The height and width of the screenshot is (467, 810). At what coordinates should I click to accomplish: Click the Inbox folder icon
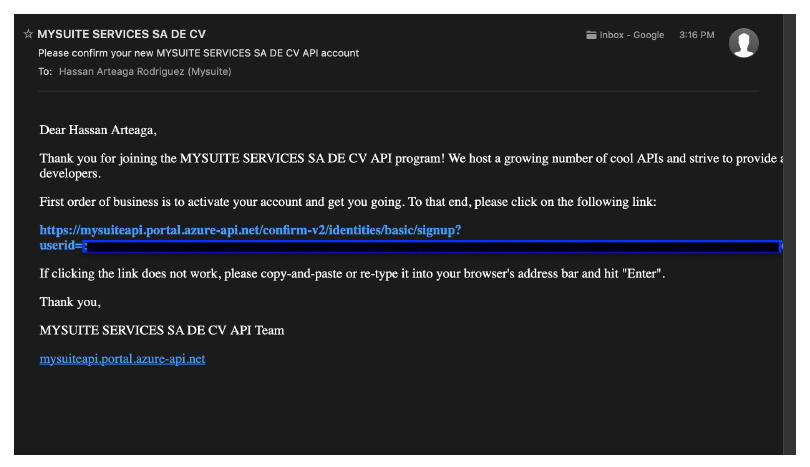pos(591,35)
